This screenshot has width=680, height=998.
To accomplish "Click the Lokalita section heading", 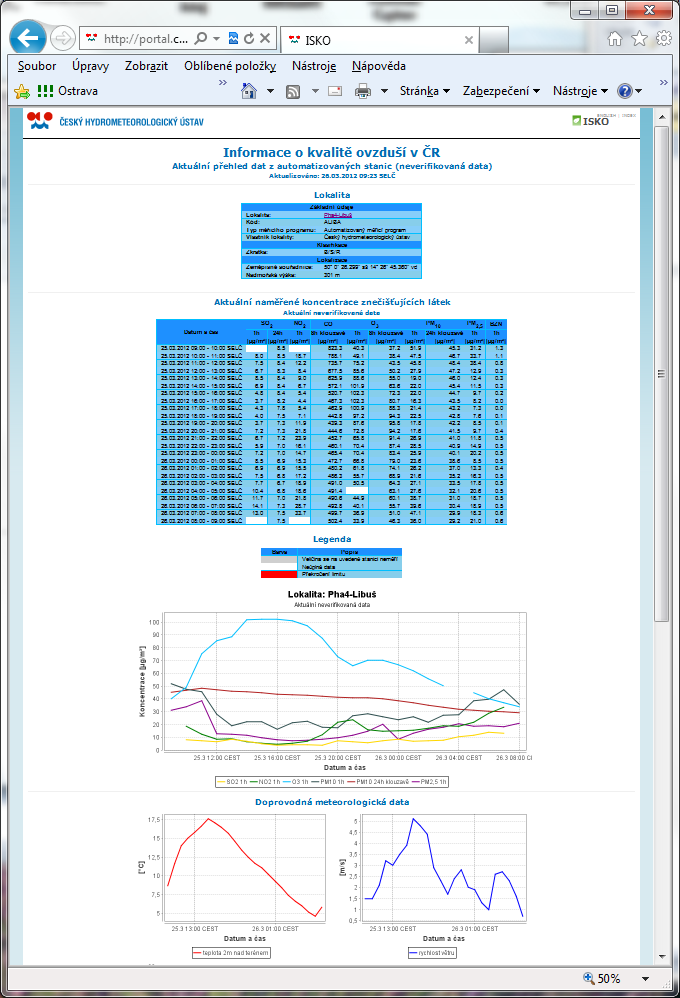I will point(332,195).
